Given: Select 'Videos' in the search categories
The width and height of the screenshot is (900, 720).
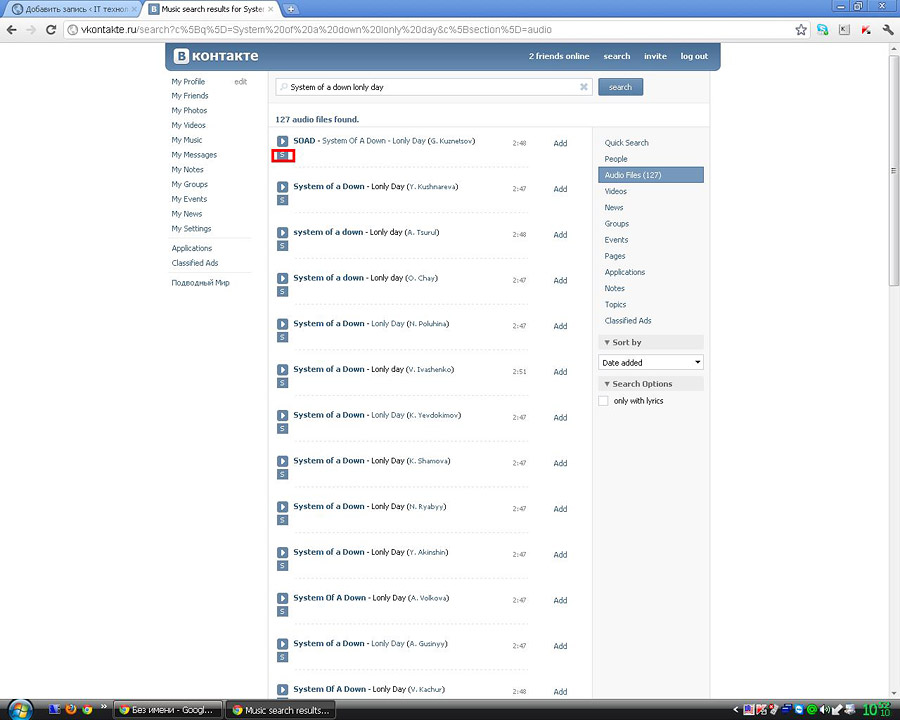Looking at the screenshot, I should pyautogui.click(x=616, y=191).
